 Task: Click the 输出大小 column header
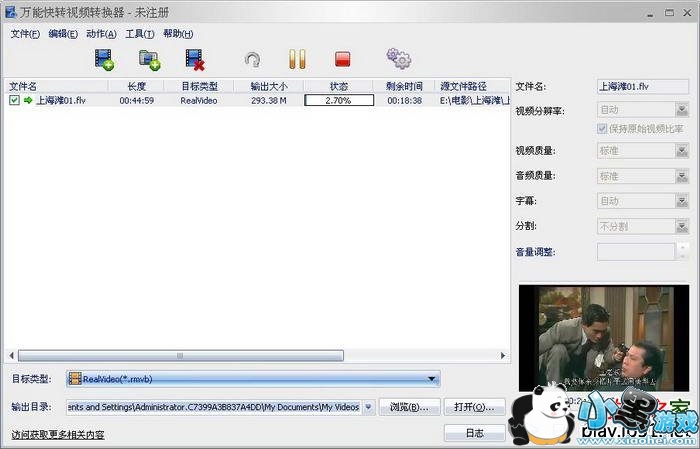click(269, 86)
